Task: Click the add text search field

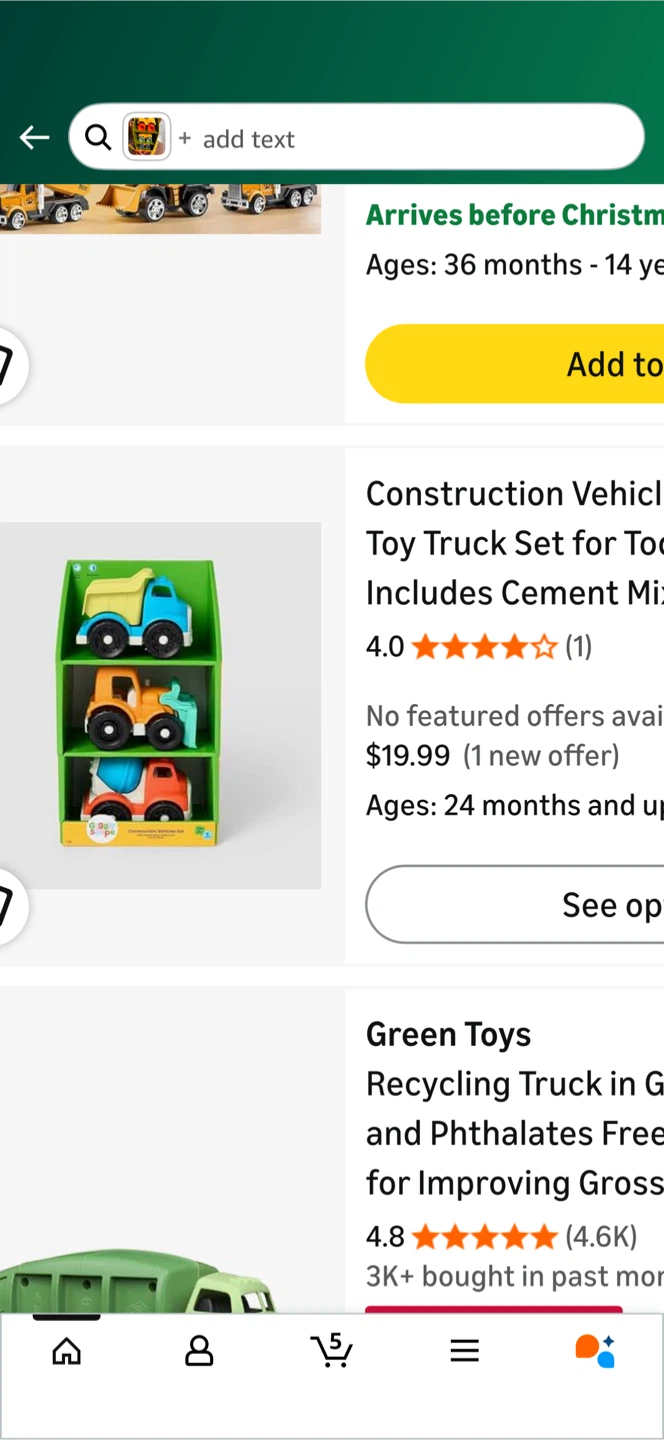Action: tap(400, 139)
